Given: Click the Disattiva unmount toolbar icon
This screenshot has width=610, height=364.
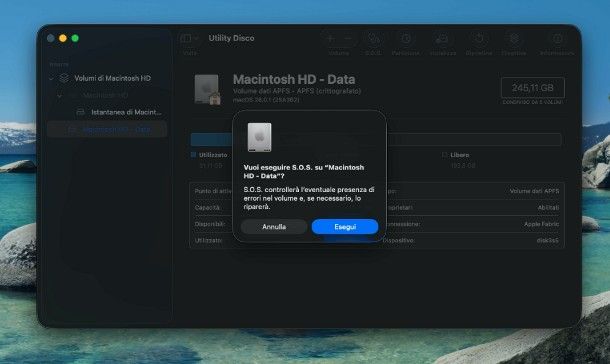Looking at the screenshot, I should pyautogui.click(x=514, y=38).
